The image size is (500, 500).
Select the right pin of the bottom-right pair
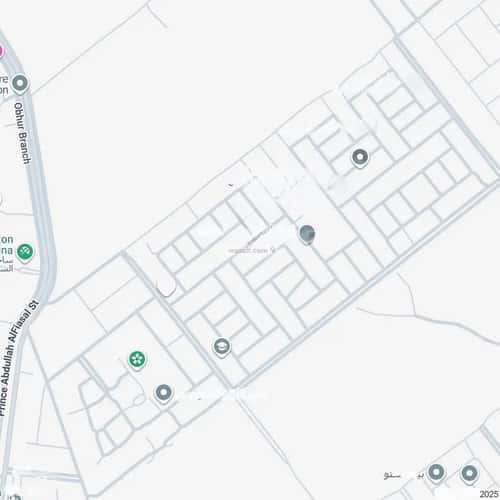[x=469, y=474]
